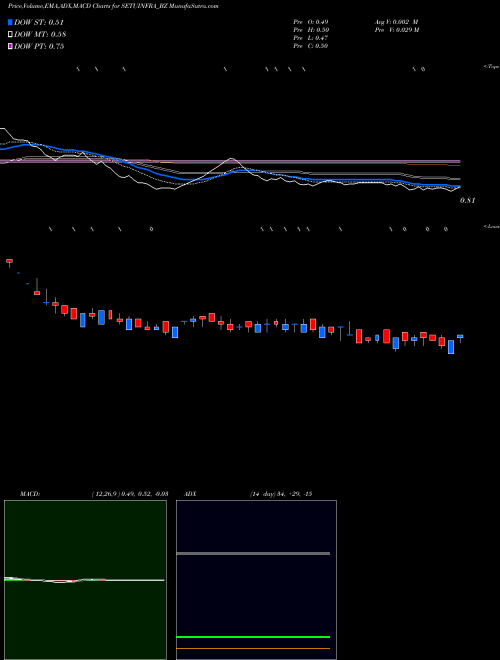The height and width of the screenshot is (660, 500).
Task: Select the 'DOW MT: 0.58' legend label
Action: [40, 35]
